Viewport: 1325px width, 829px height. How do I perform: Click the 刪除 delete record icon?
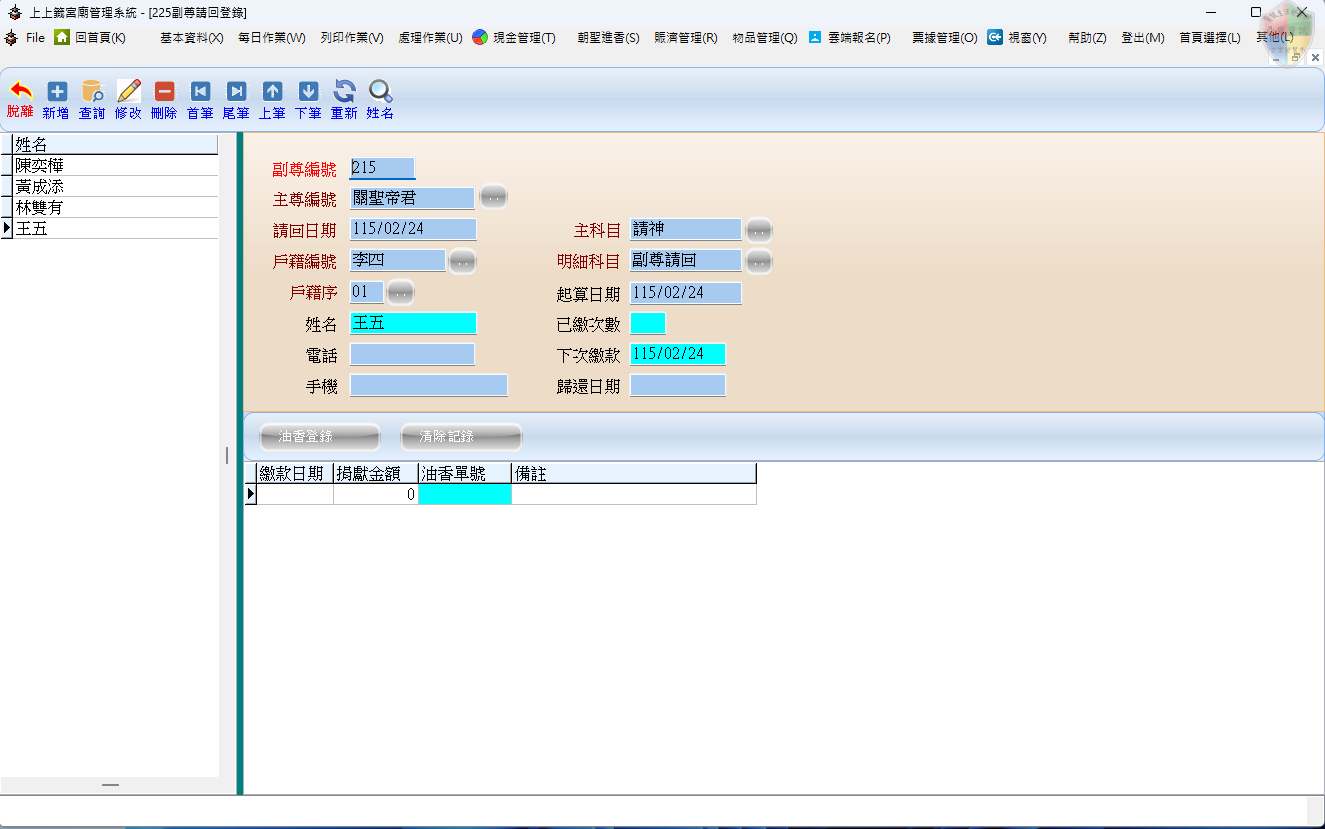click(164, 92)
